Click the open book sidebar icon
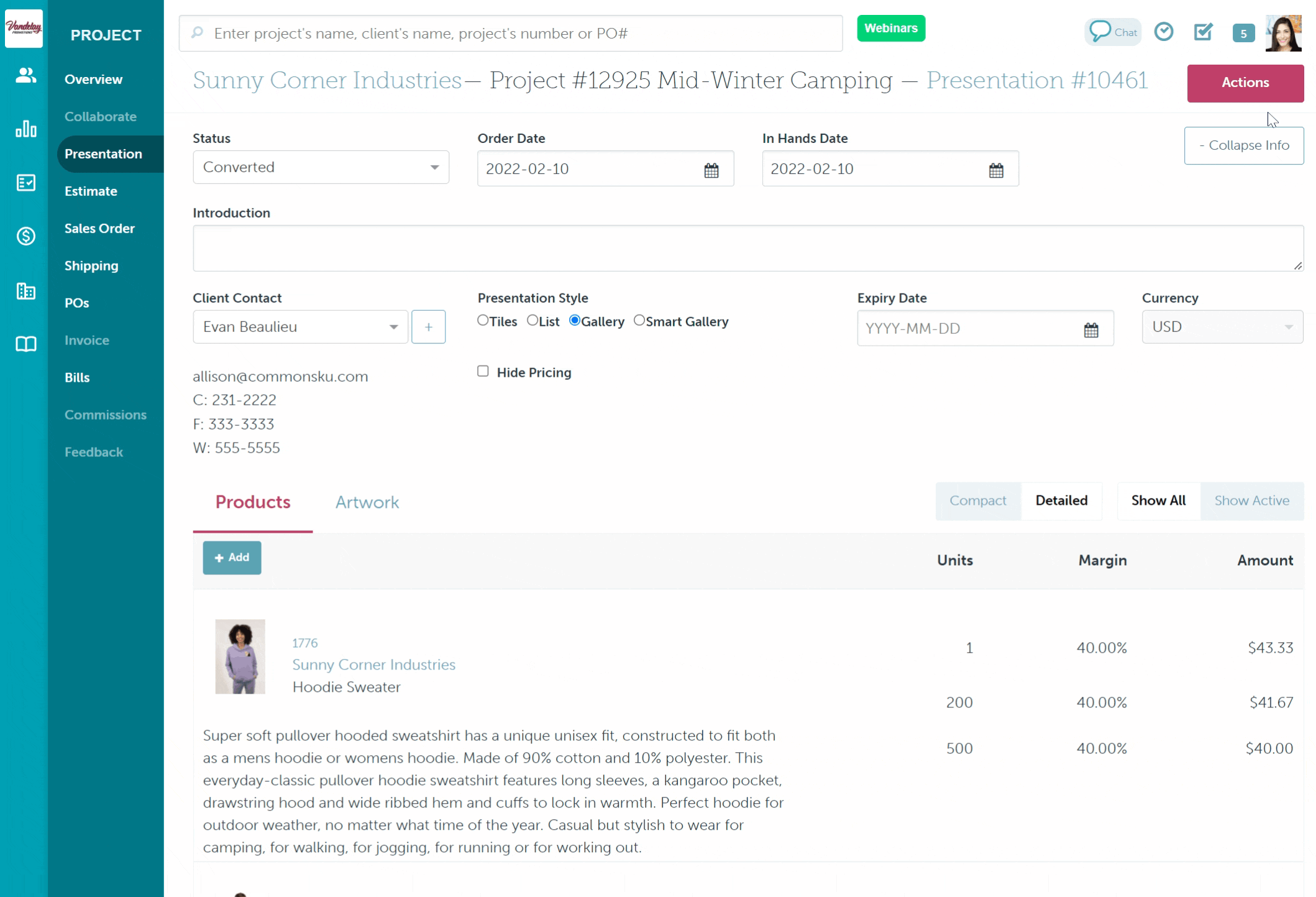 coord(25,344)
